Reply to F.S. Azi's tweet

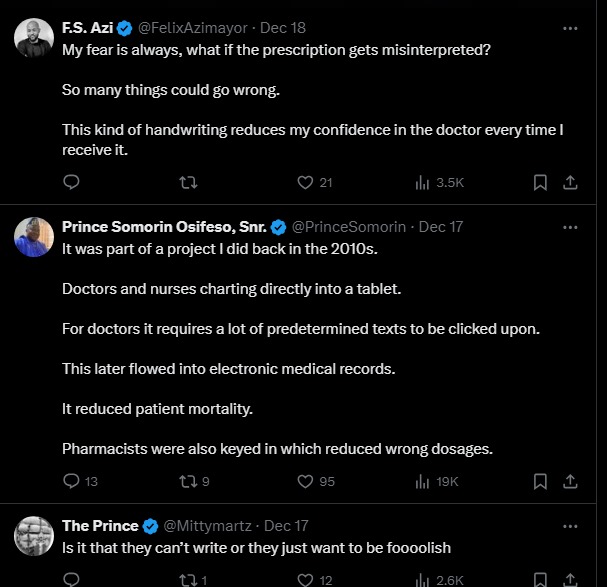click(x=71, y=182)
